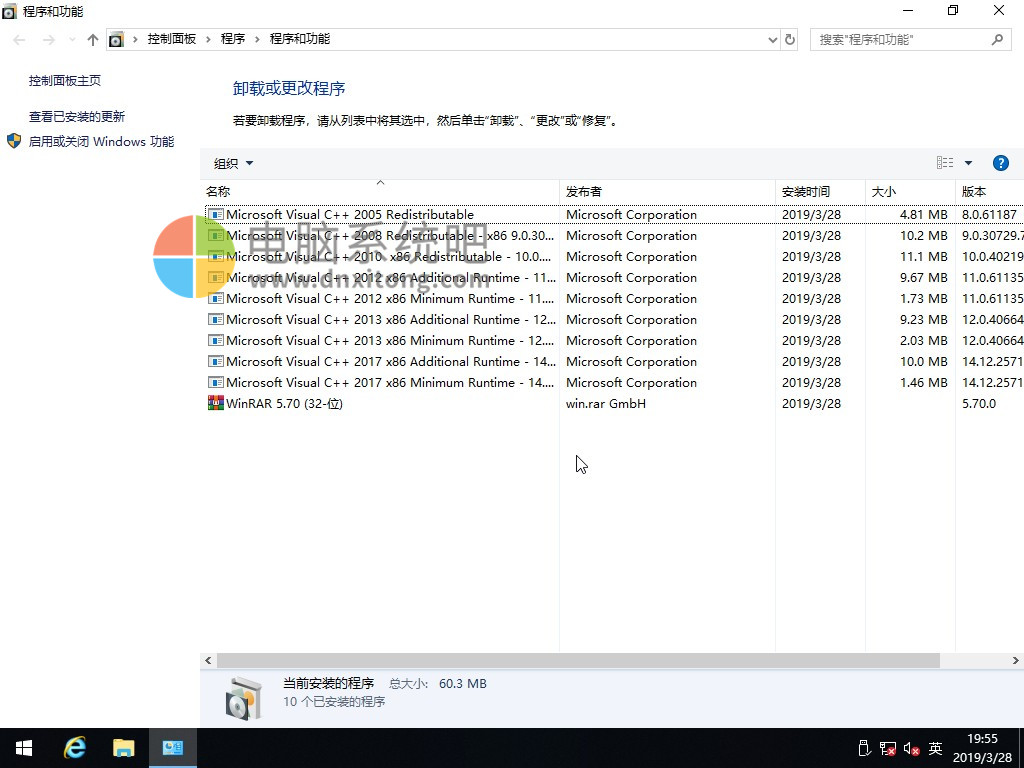The image size is (1024, 768).
Task: Select Visual C++ 2013 x86 Minimum Runtime row
Action: (x=614, y=340)
